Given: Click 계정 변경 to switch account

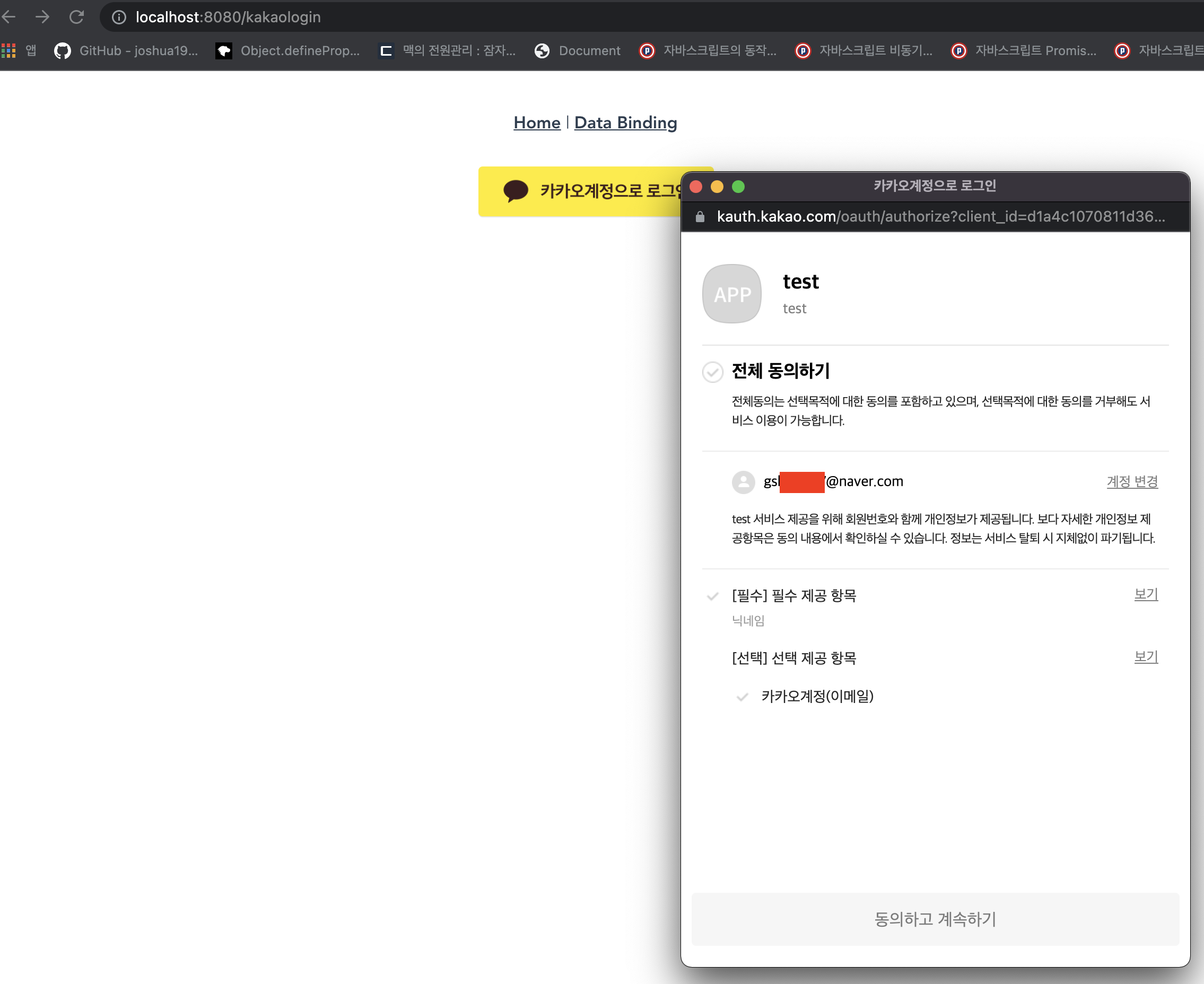Looking at the screenshot, I should coord(1132,481).
